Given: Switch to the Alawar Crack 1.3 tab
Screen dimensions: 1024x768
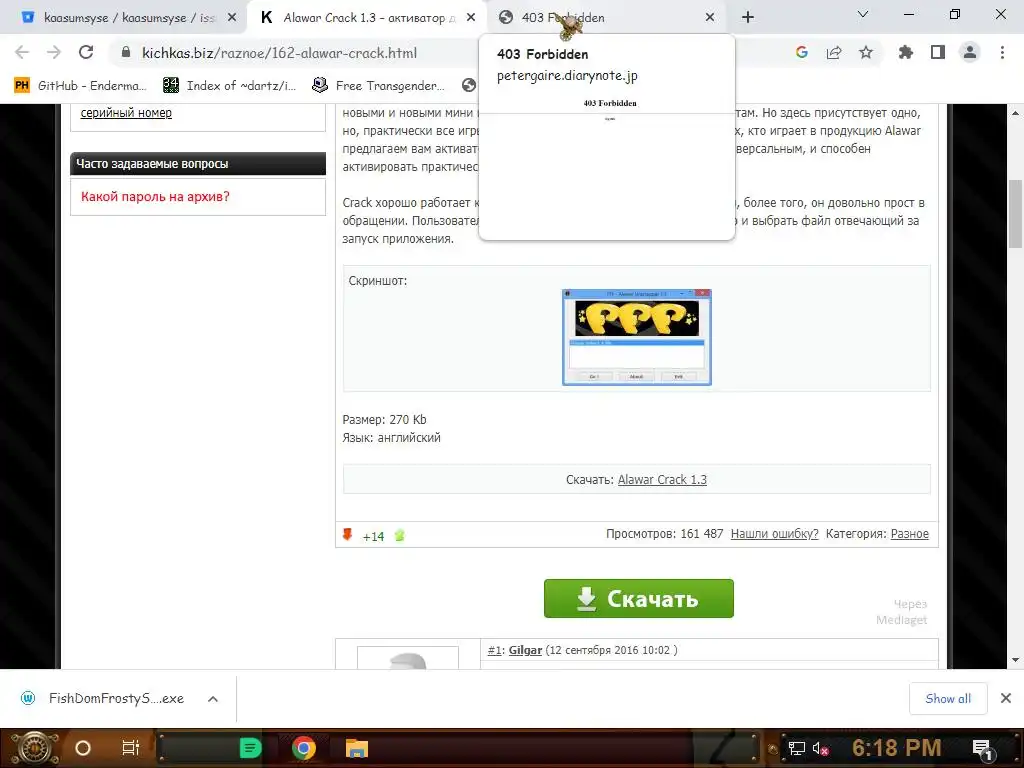Looking at the screenshot, I should pos(366,18).
